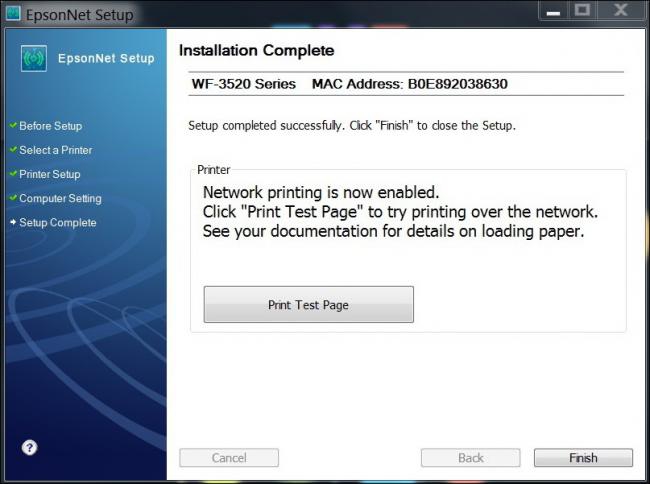Click the WF-3520 Series model text
The width and height of the screenshot is (650, 484).
(x=244, y=84)
